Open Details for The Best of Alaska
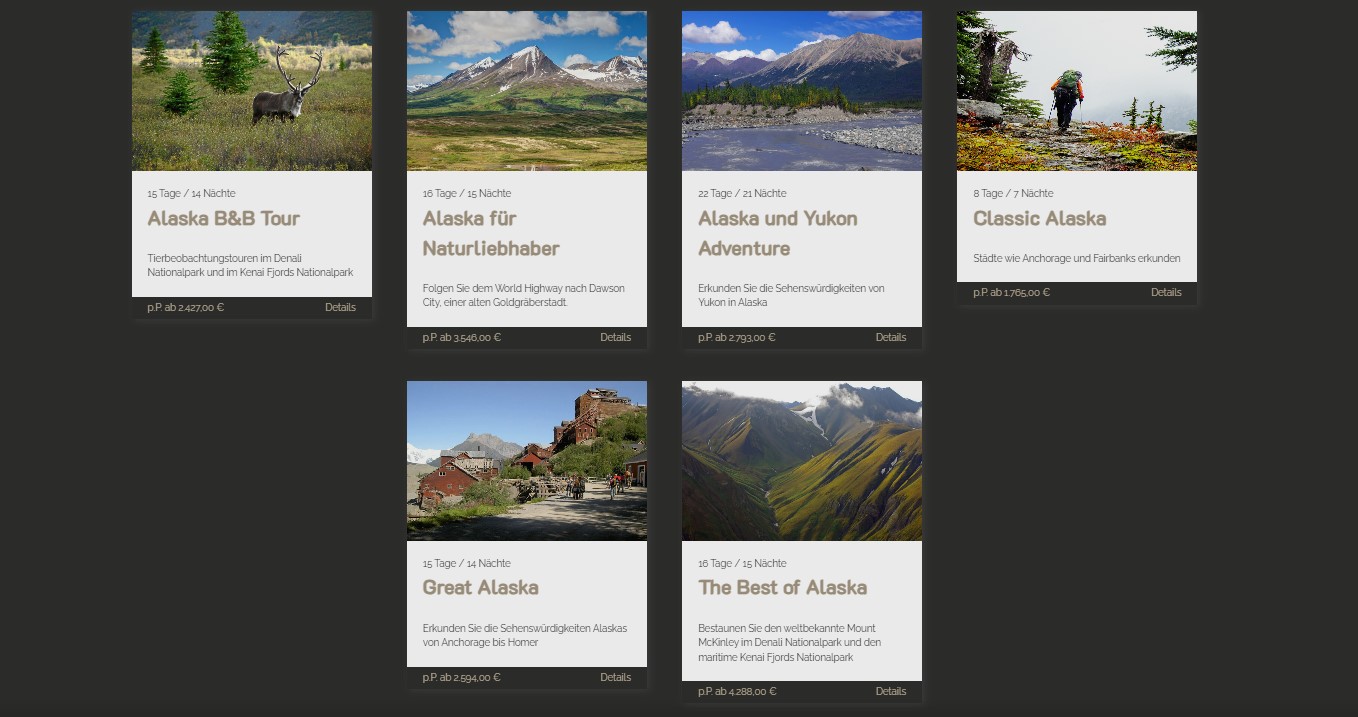 (x=890, y=691)
